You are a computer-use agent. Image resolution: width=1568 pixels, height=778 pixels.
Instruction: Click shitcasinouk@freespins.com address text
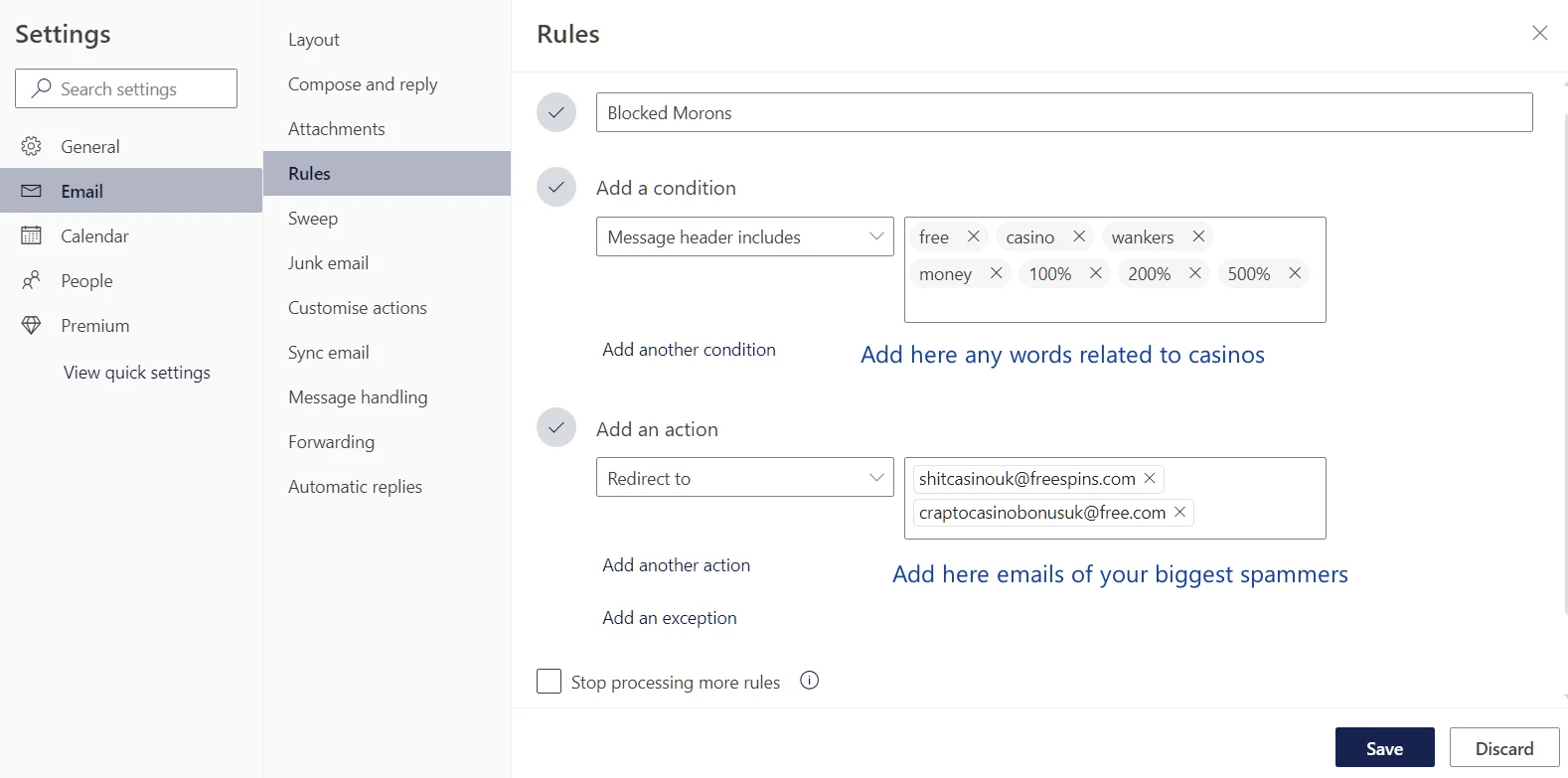[x=1027, y=479]
